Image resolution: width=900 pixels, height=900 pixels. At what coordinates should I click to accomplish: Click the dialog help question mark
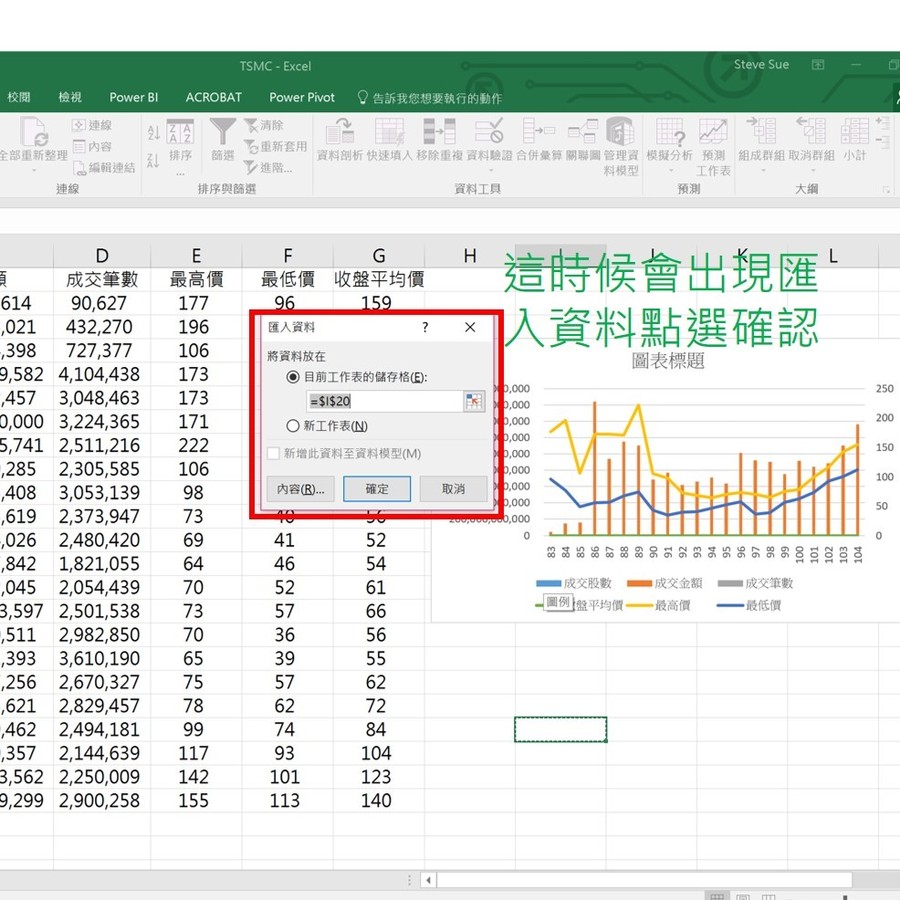(425, 327)
